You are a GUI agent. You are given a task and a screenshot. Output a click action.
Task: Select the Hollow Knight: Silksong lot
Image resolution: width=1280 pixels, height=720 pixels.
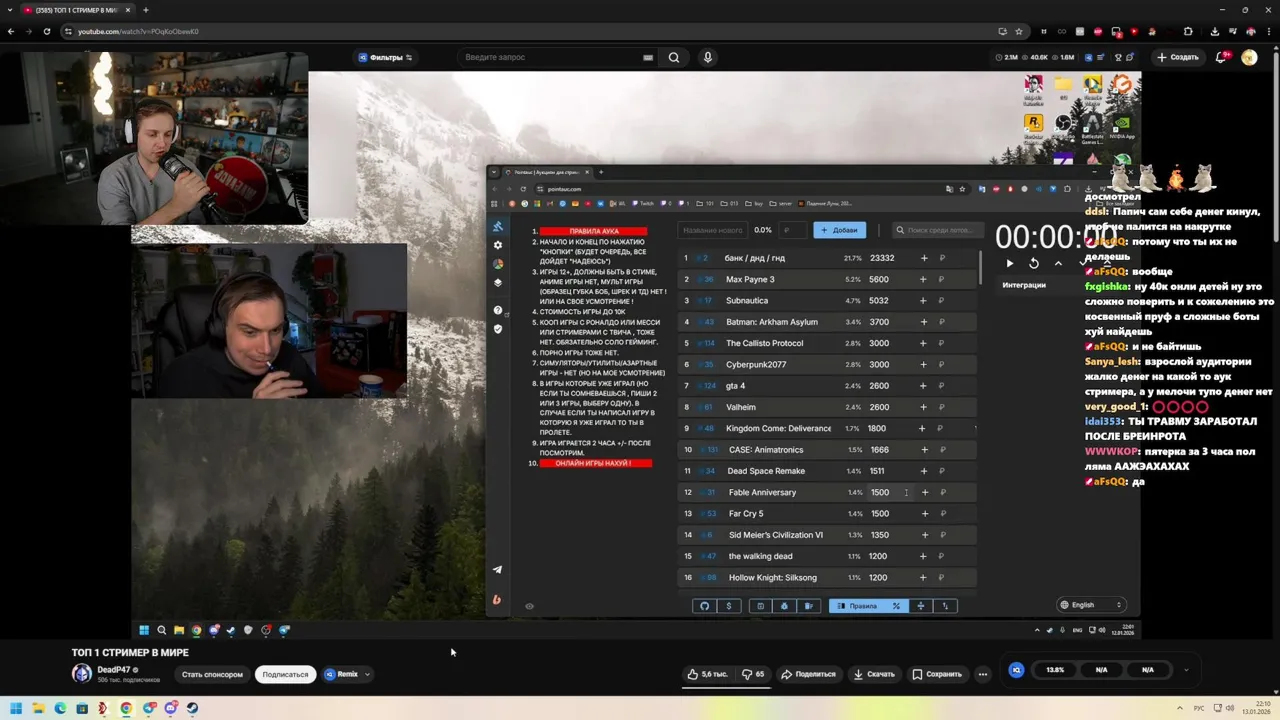coord(828,577)
